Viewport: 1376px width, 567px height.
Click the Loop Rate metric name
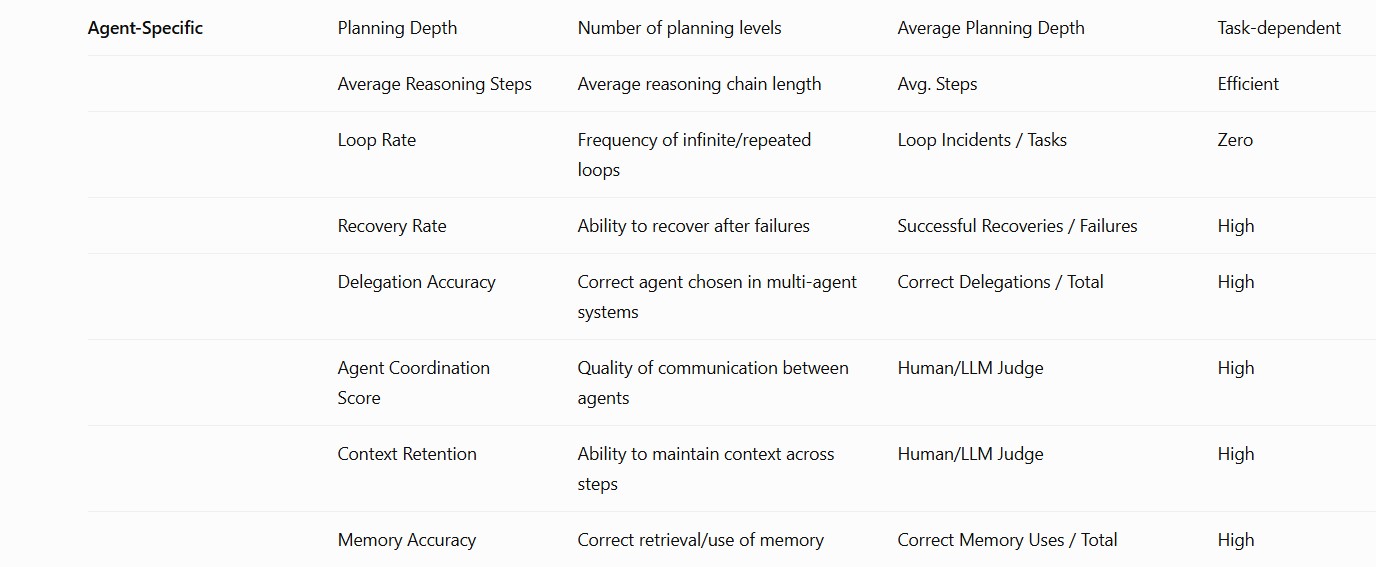click(x=377, y=140)
